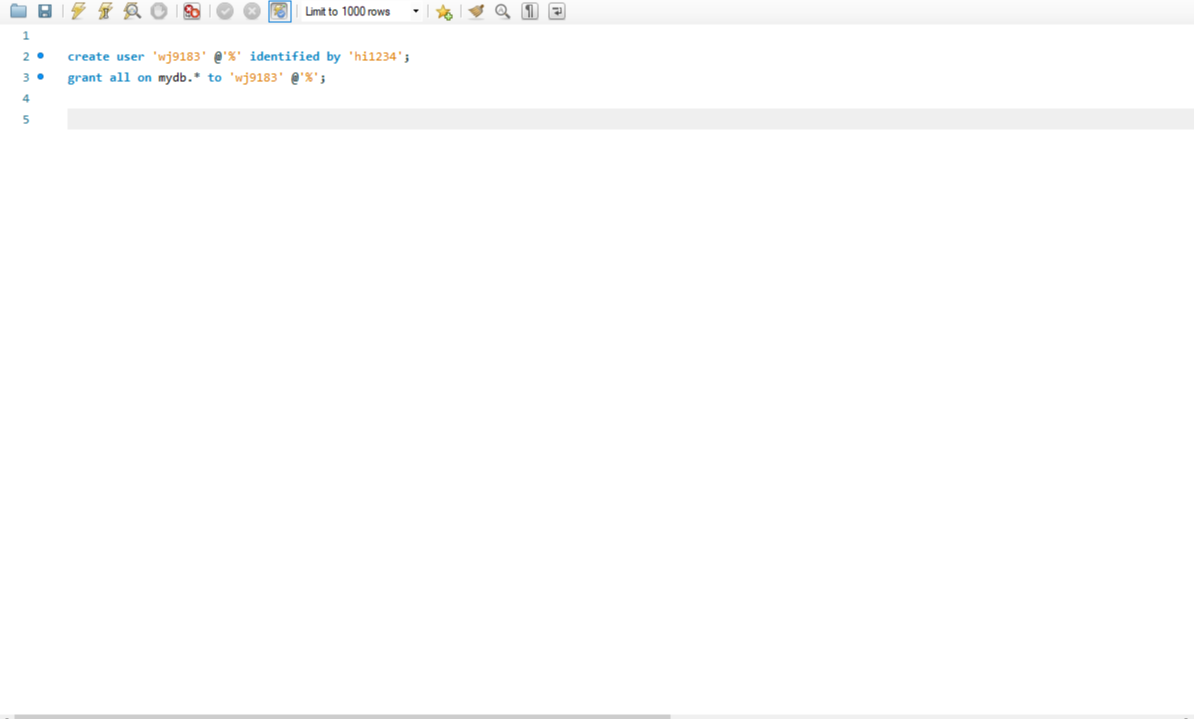Open find panel magnifier icon

click(x=503, y=11)
